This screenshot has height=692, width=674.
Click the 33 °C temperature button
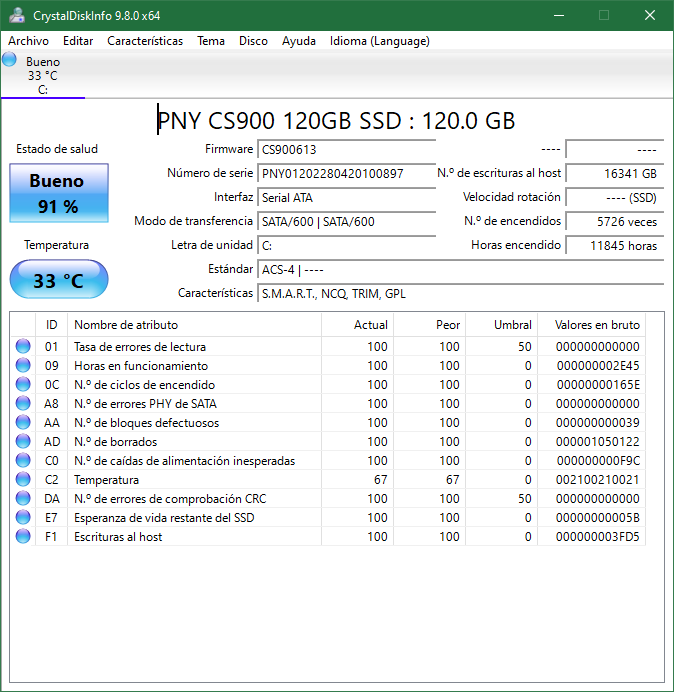click(59, 280)
